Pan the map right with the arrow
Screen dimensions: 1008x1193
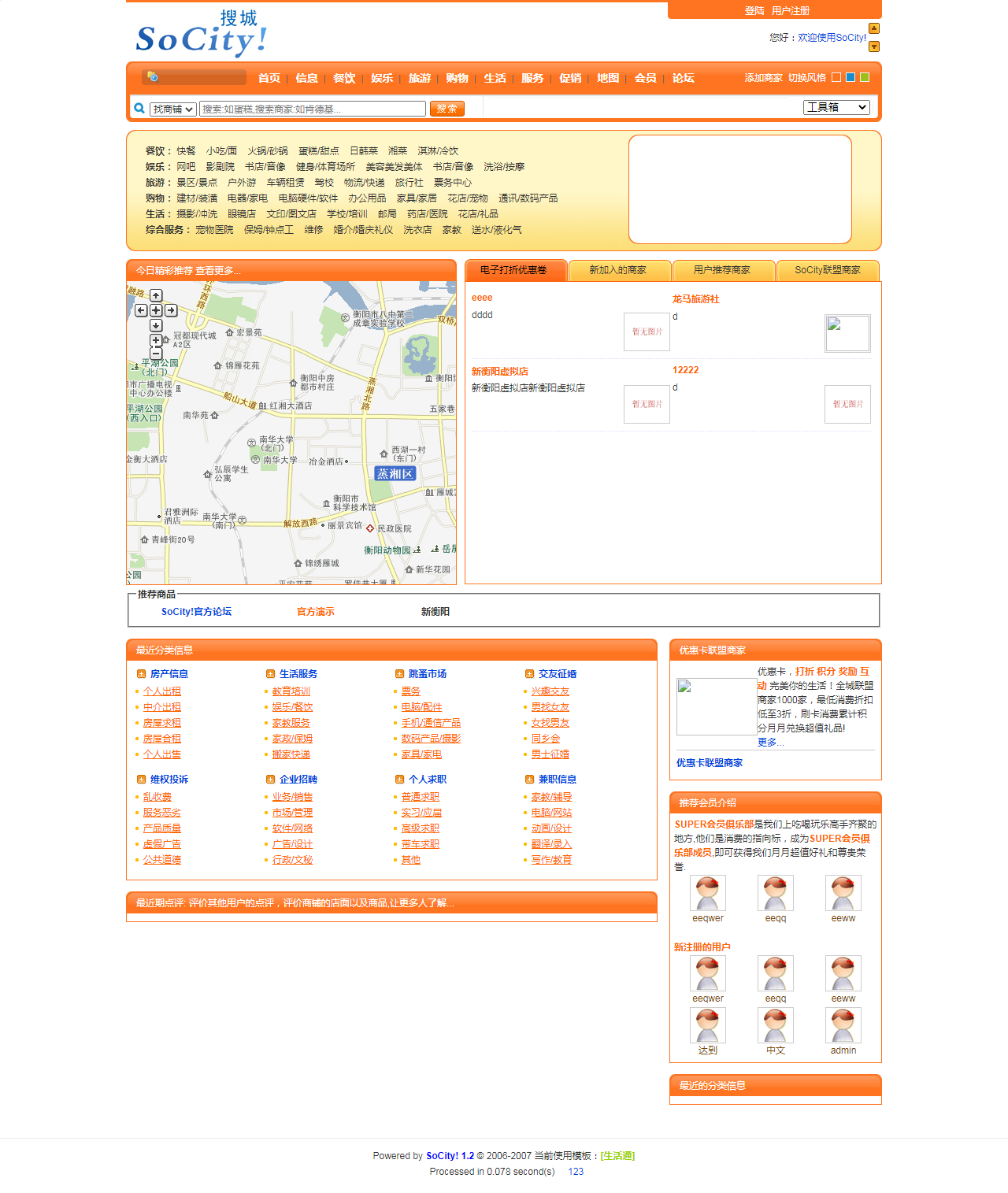171,310
